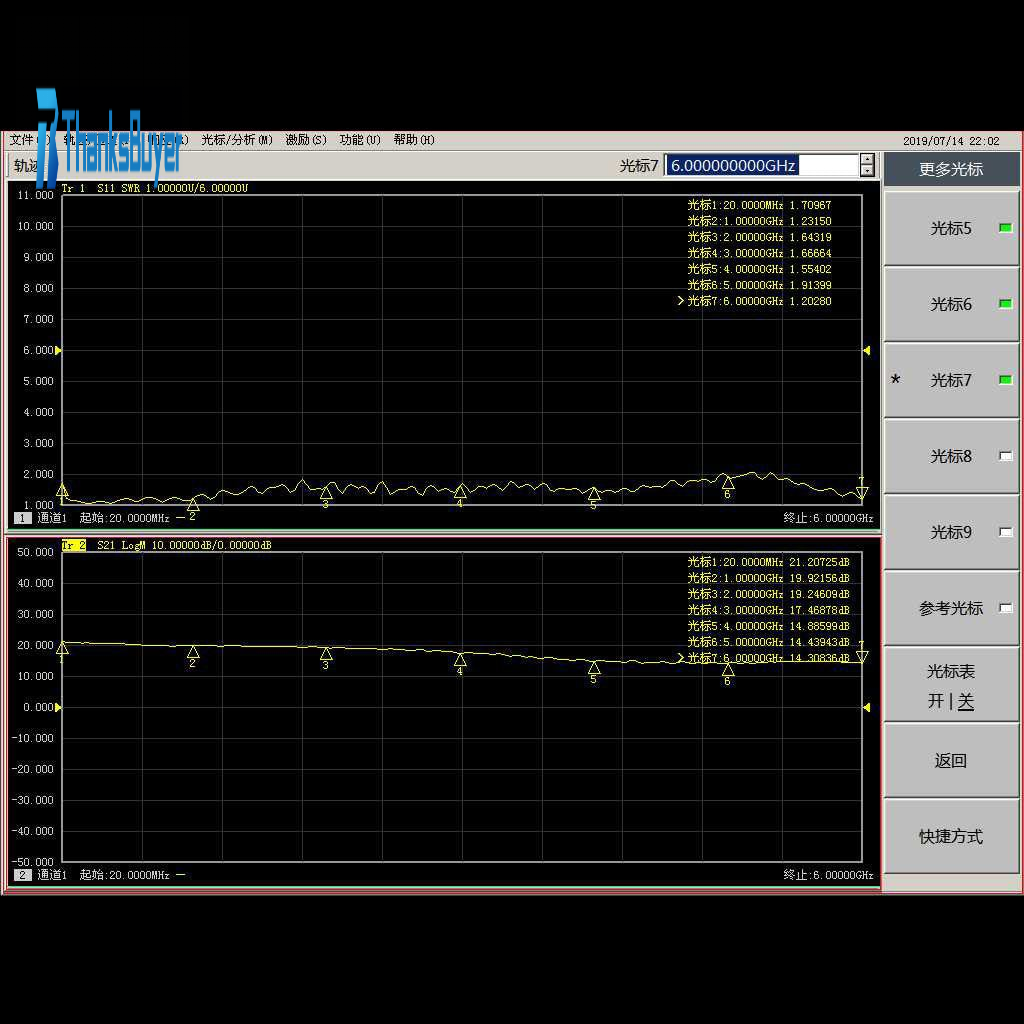Click marker 6 triangle on the SWR trace

(x=727, y=482)
